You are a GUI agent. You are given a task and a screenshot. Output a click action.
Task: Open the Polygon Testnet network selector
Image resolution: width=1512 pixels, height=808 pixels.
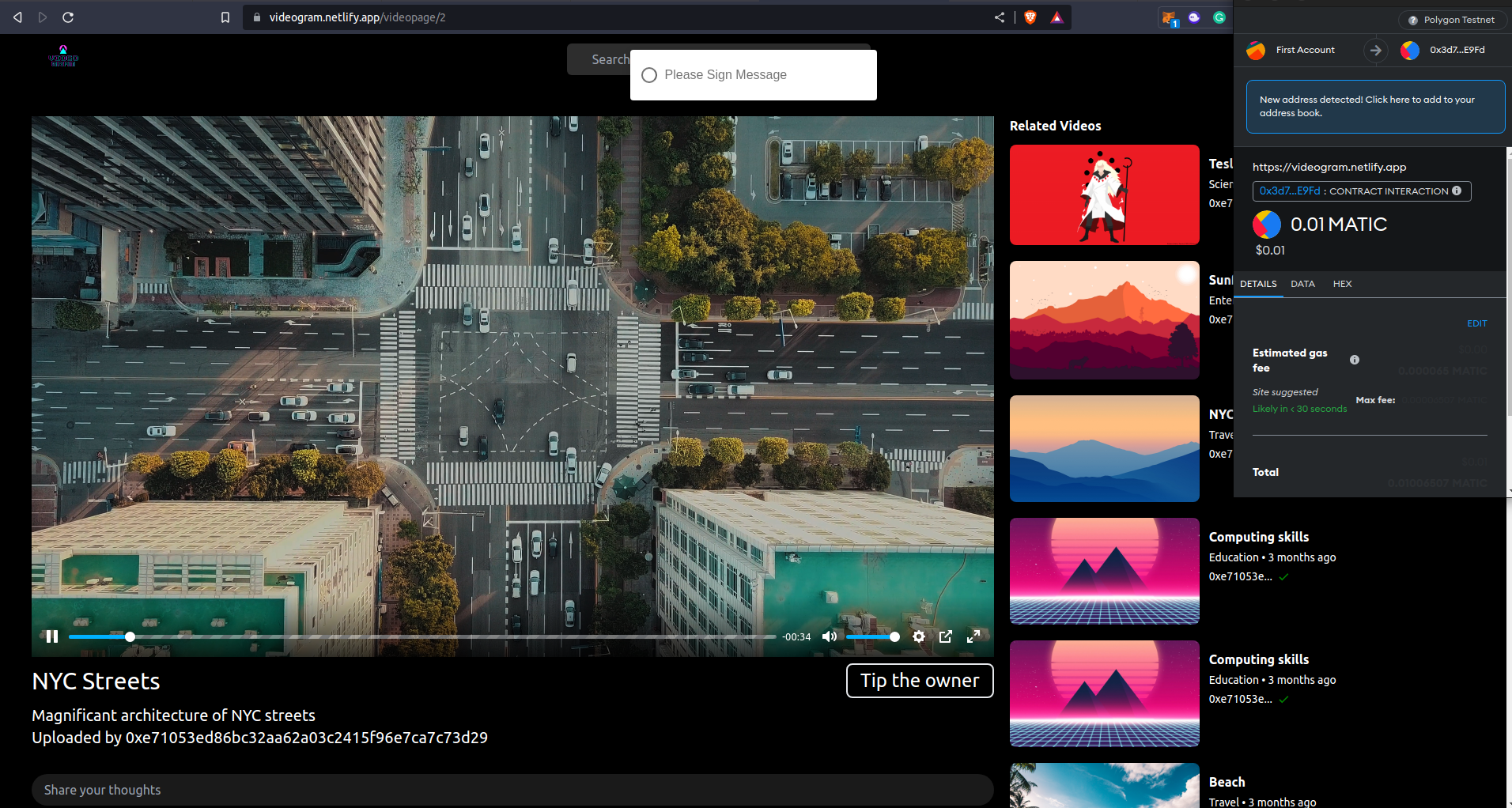[1452, 20]
